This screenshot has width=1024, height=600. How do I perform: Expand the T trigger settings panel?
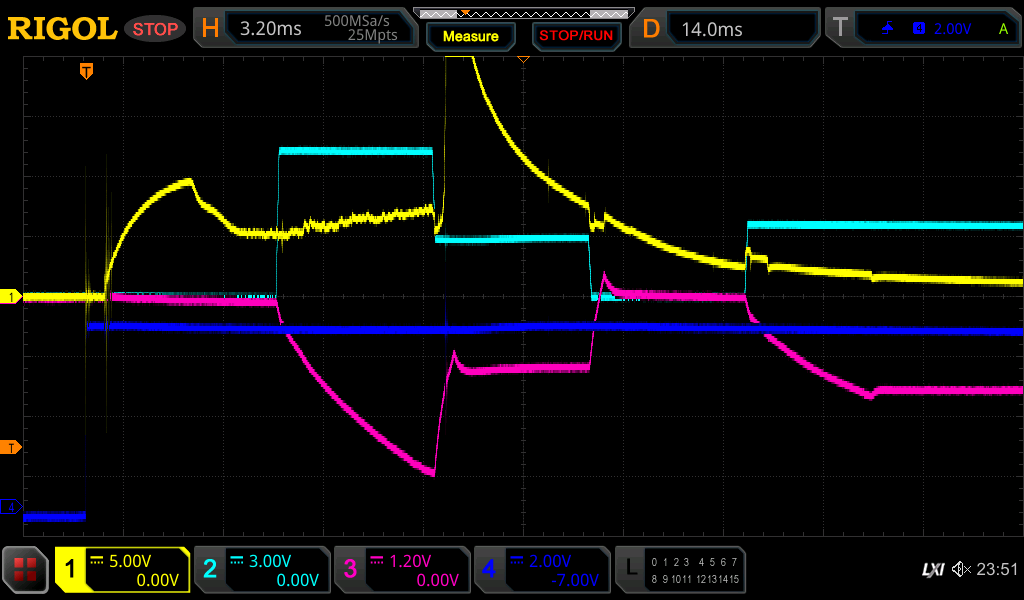[921, 29]
